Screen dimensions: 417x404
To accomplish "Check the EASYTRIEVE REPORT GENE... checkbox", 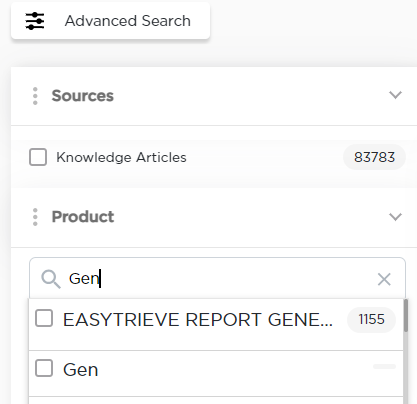I will pyautogui.click(x=44, y=318).
